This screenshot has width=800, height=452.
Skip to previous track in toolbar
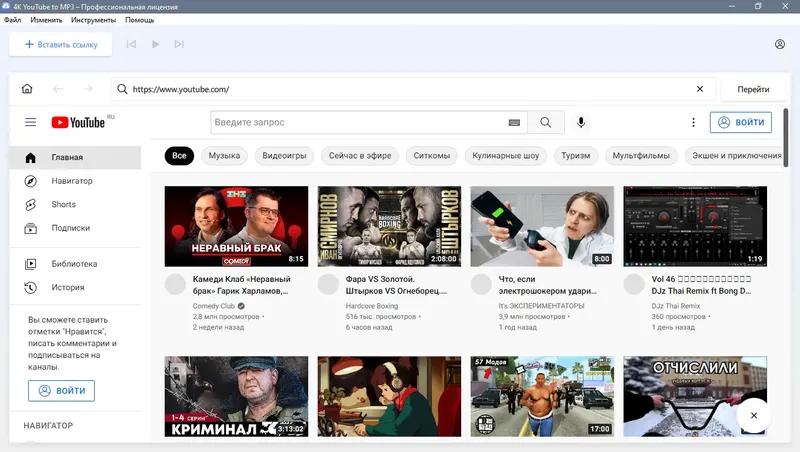point(131,44)
